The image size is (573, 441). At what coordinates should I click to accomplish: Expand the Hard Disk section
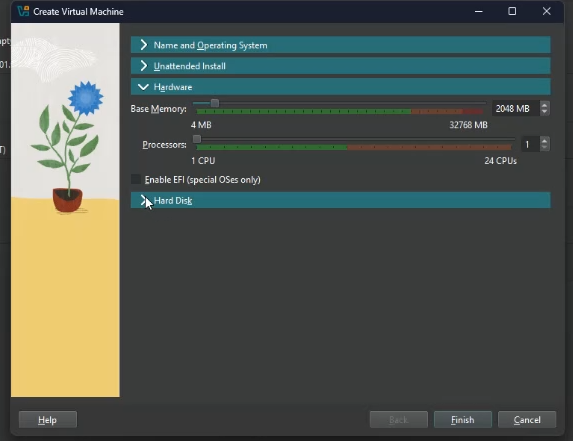(341, 200)
